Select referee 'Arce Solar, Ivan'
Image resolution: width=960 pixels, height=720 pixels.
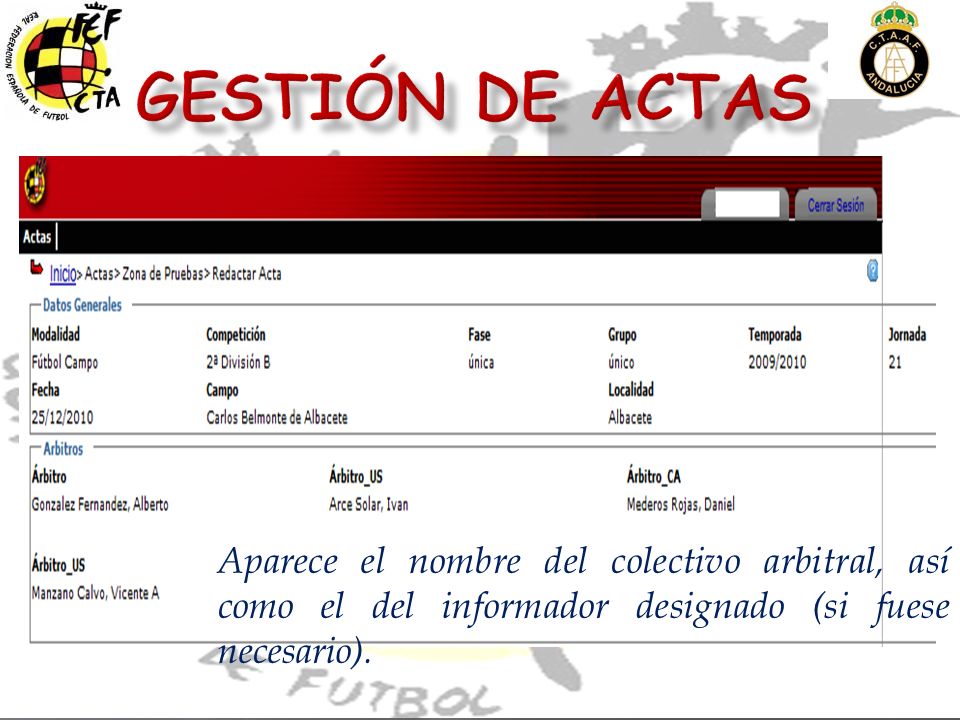point(369,504)
